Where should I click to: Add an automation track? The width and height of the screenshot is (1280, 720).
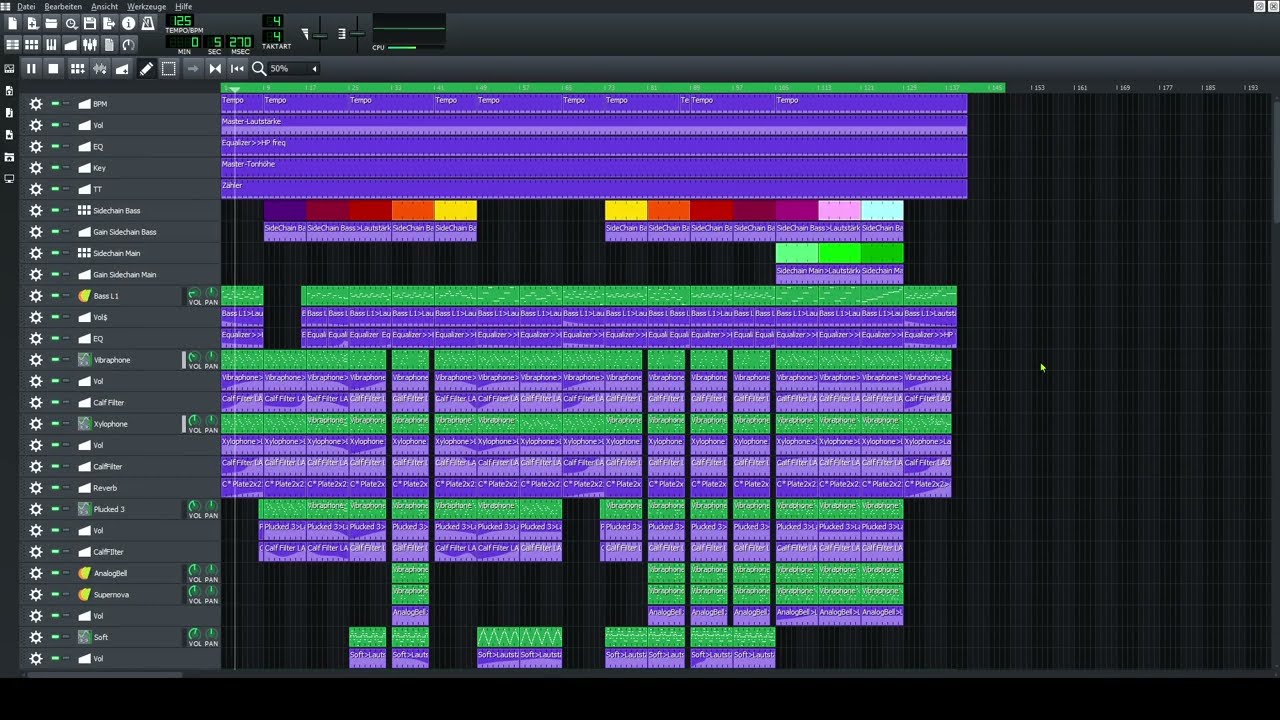click(x=122, y=68)
